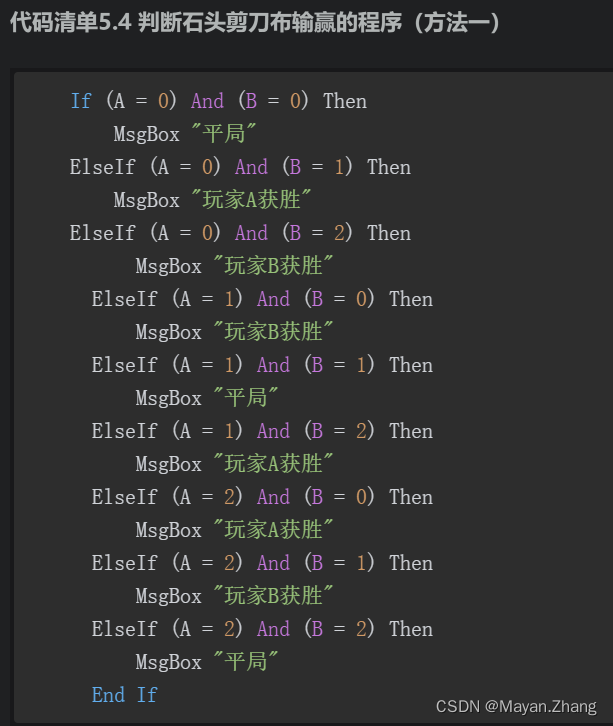Click the line "ElseIf (A = 2) And (B = 1) Then"

click(262, 563)
